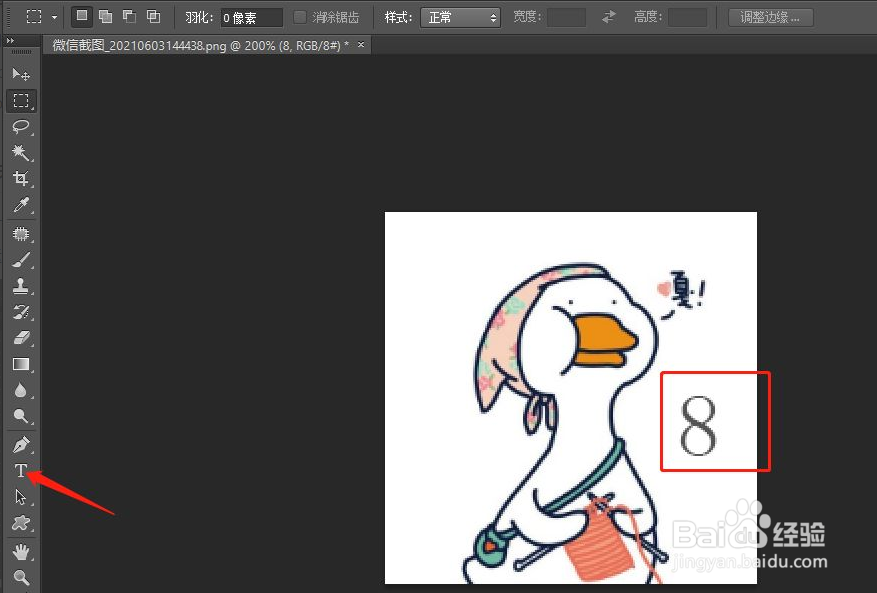Select the Lasso tool
This screenshot has height=593, width=877.
pos(20,127)
